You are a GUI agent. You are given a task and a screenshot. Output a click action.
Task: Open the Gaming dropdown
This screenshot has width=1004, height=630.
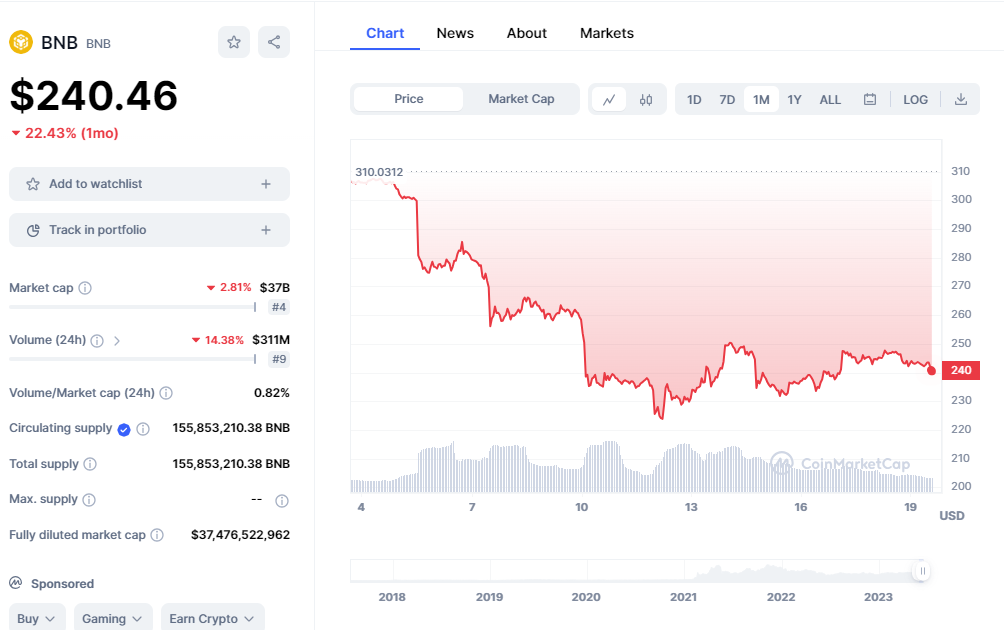point(113,618)
